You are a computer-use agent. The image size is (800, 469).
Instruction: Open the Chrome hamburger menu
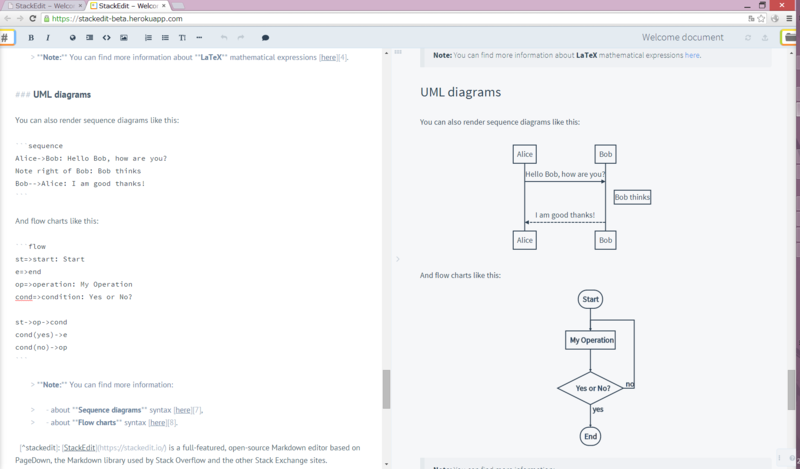coord(789,18)
